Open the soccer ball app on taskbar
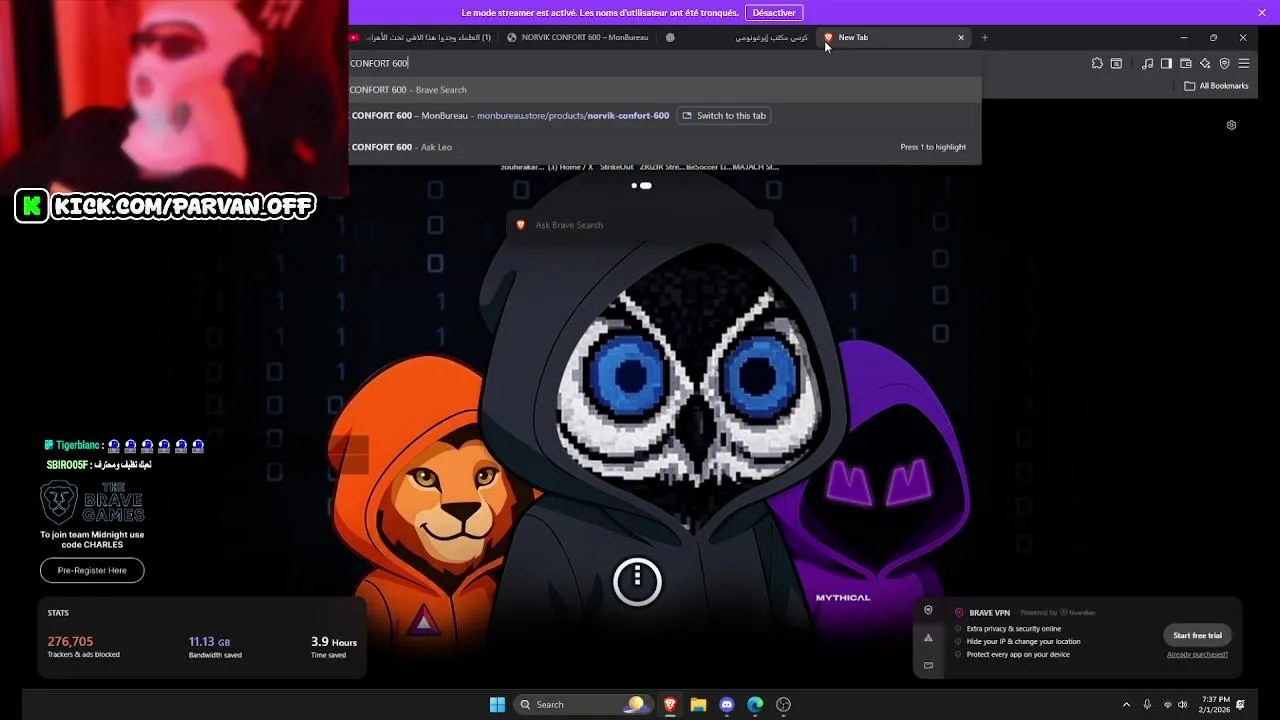The height and width of the screenshot is (720, 1280). (x=784, y=704)
